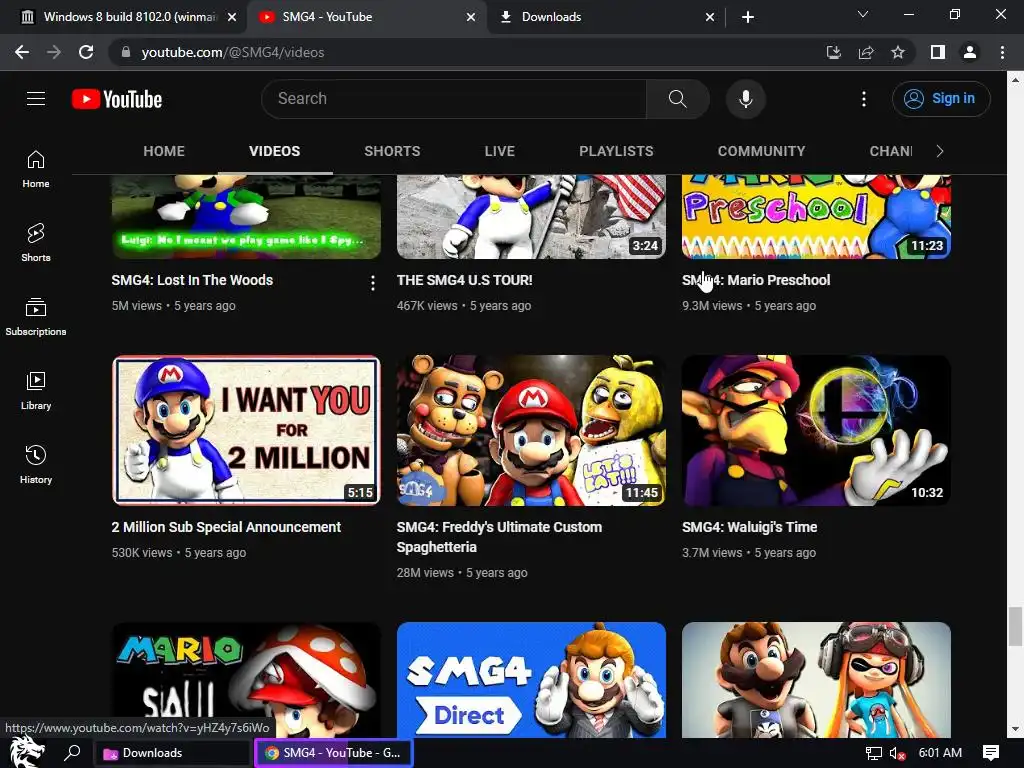Open a new browser tab

pyautogui.click(x=748, y=17)
